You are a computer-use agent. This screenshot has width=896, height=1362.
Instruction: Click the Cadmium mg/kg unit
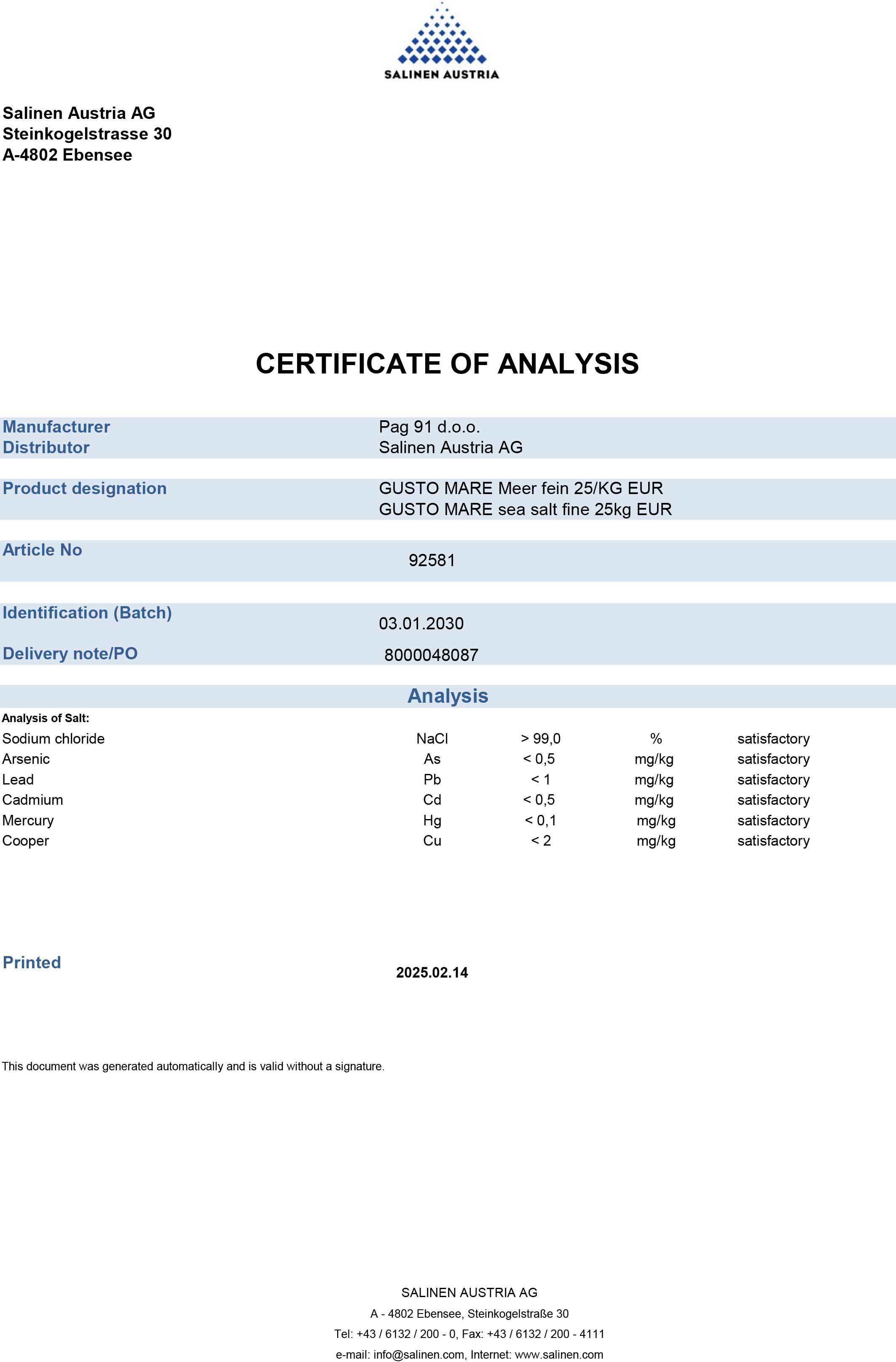click(653, 800)
